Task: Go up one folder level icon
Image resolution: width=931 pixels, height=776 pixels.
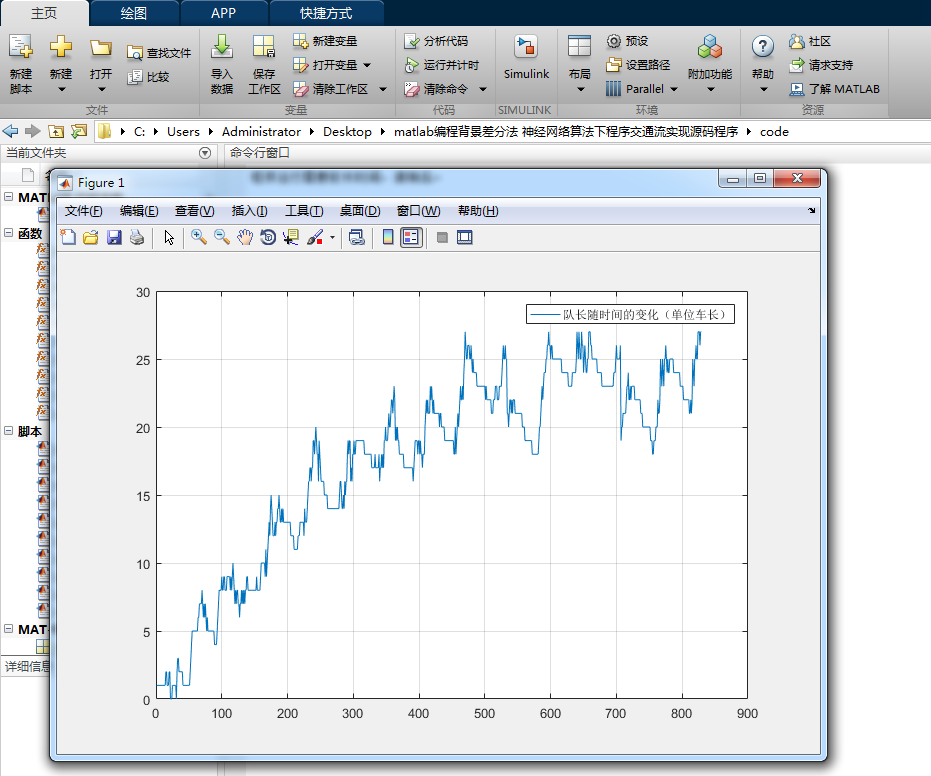Action: pyautogui.click(x=56, y=131)
